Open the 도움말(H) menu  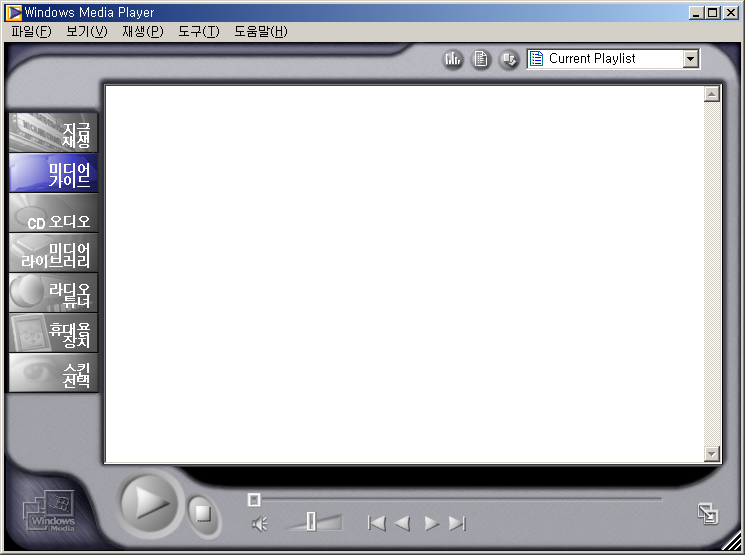[x=261, y=32]
